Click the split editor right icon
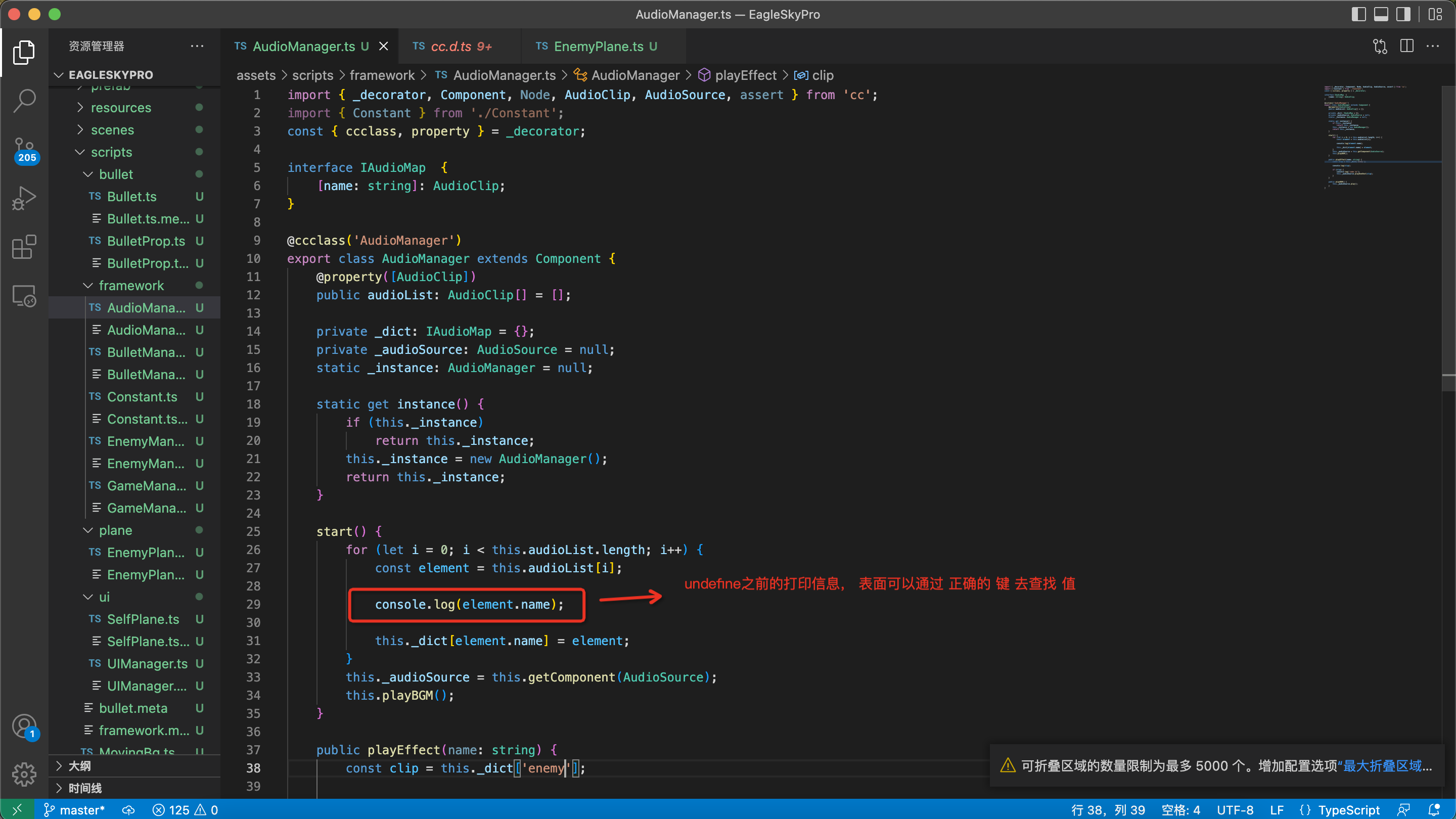The height and width of the screenshot is (819, 1456). click(x=1407, y=47)
